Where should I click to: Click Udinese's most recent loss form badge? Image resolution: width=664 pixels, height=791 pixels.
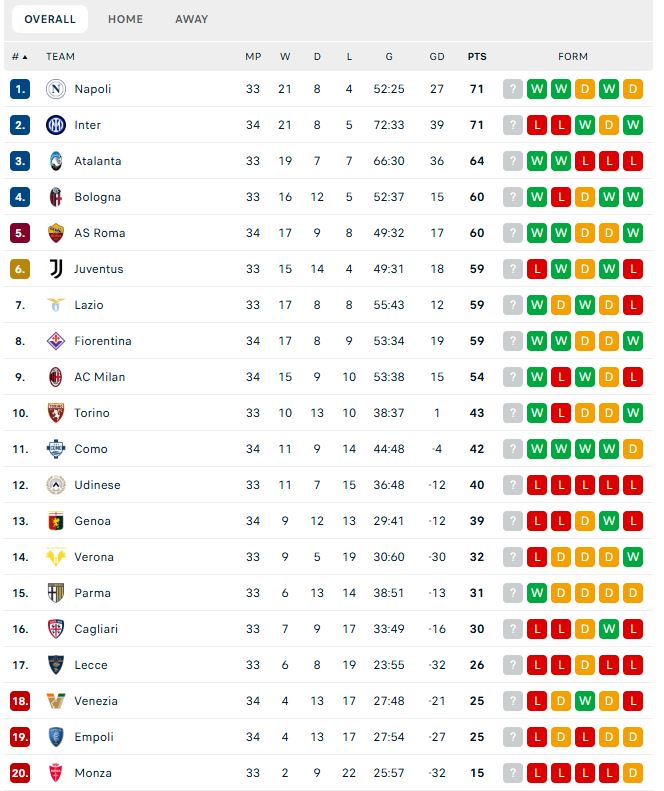pyautogui.click(x=537, y=485)
